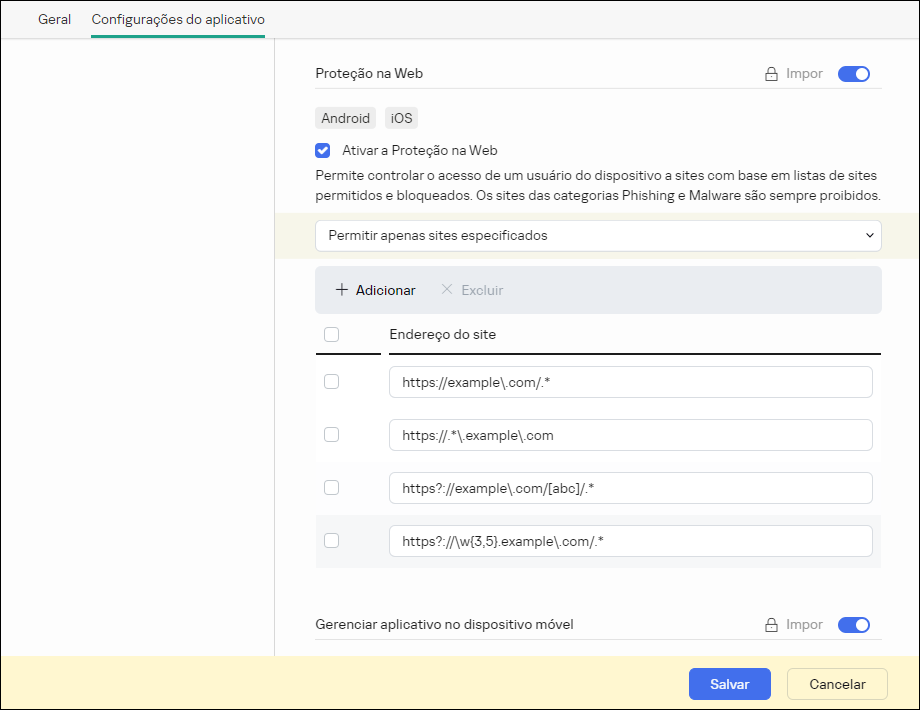Toggle the Gerenciar aplicativo Impor switch
920x710 pixels.
coord(853,625)
